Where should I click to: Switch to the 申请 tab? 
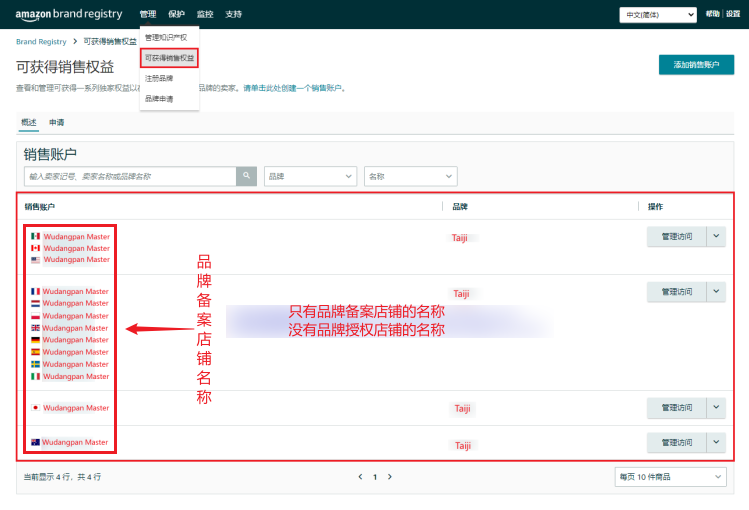pos(57,122)
